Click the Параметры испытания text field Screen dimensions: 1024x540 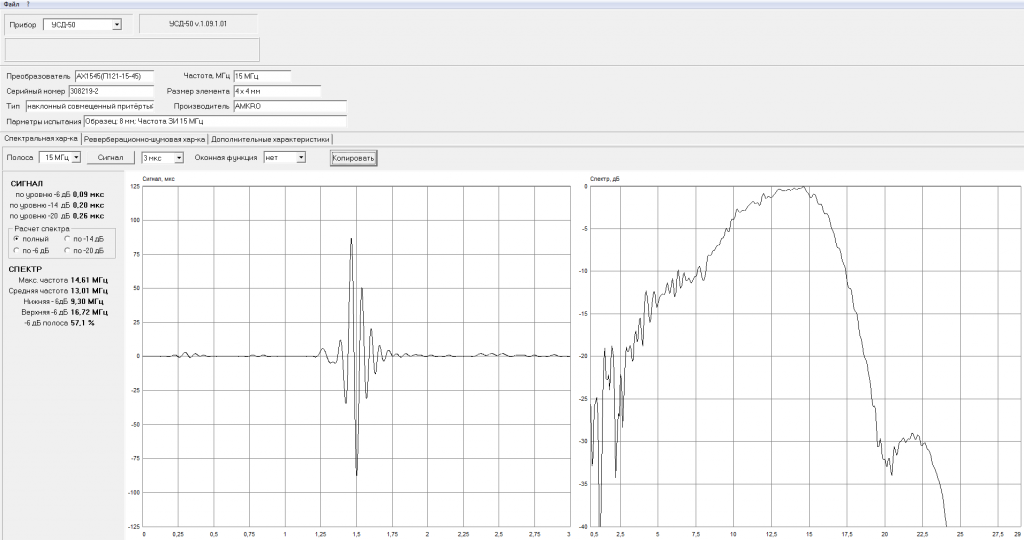click(x=215, y=121)
